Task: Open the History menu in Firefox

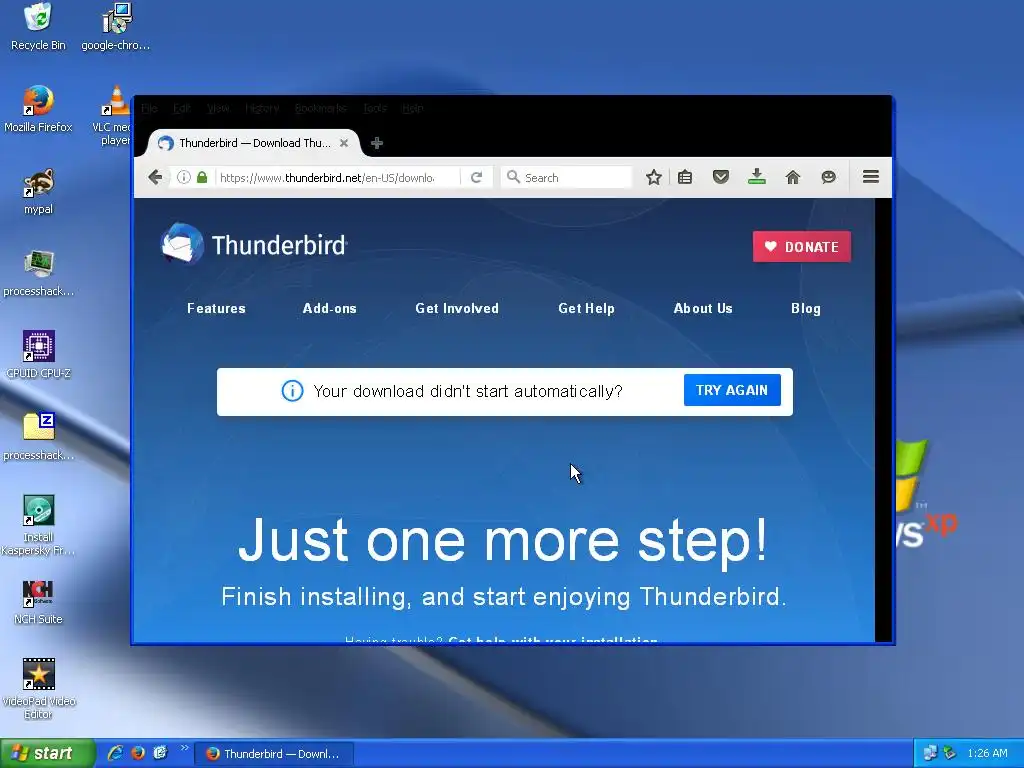Action: (262, 108)
